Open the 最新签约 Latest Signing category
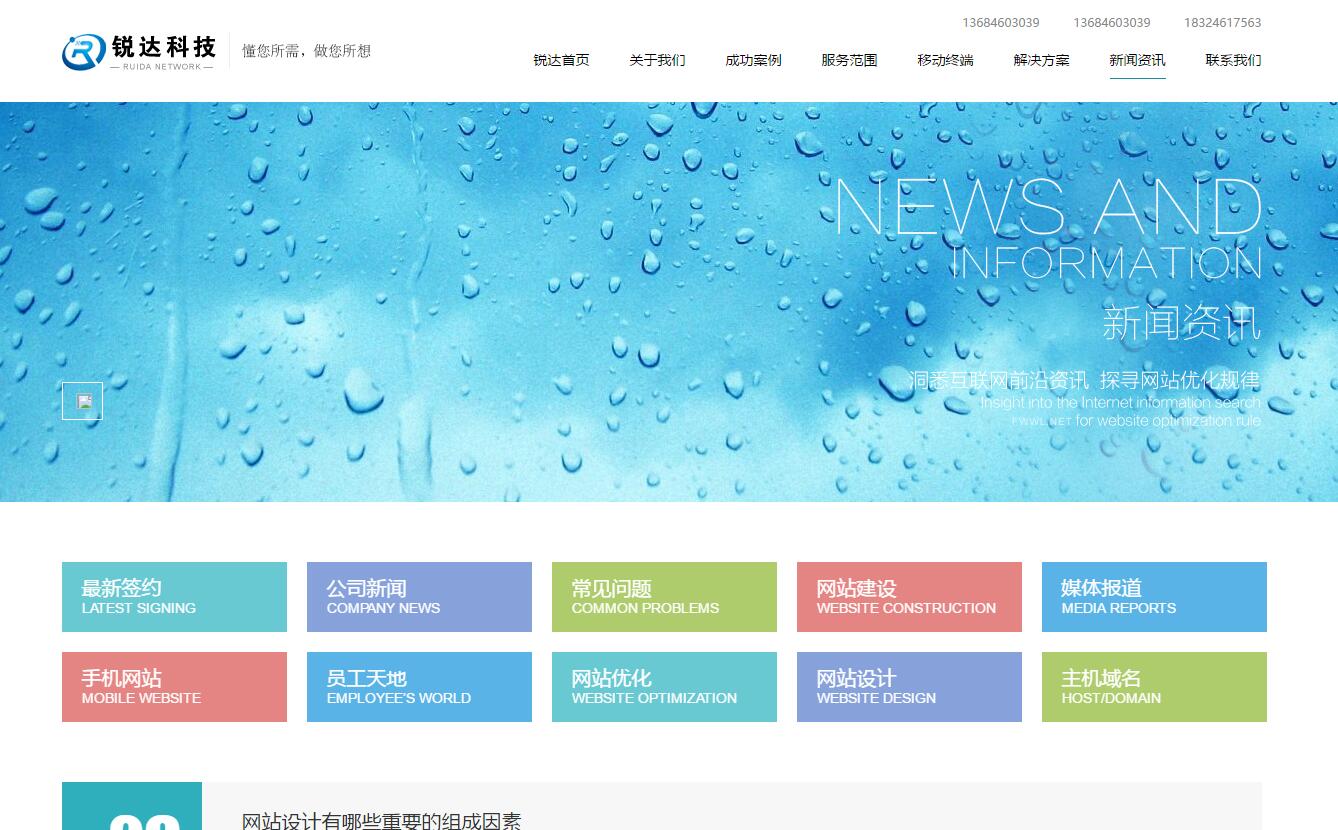This screenshot has width=1338, height=830. [x=174, y=597]
